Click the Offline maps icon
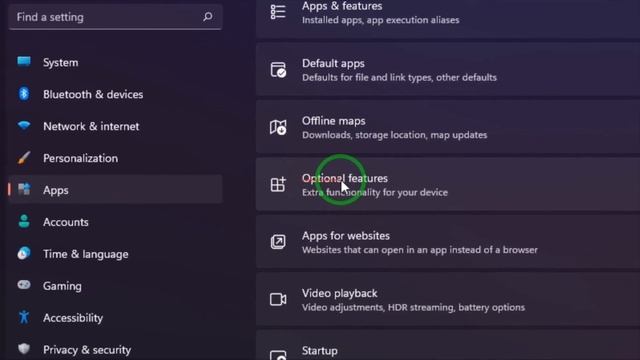This screenshot has height=360, width=640. pyautogui.click(x=278, y=127)
